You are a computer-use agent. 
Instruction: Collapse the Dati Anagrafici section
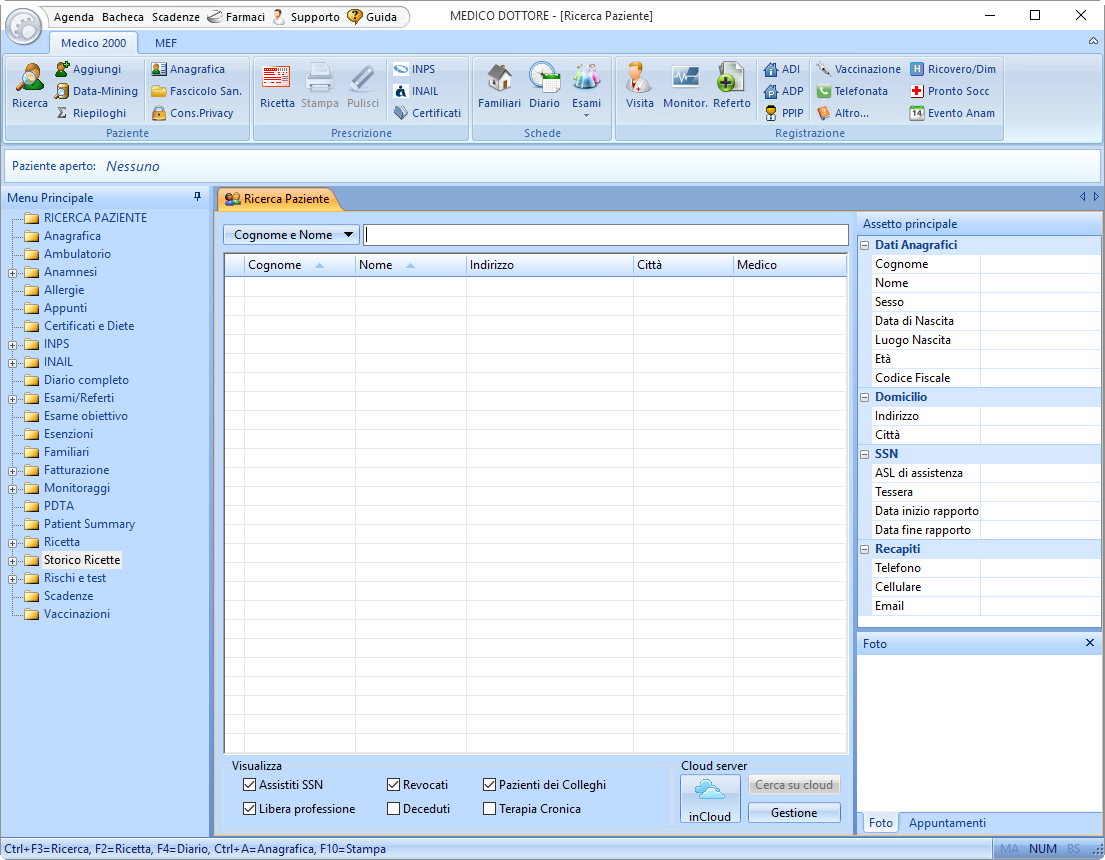(865, 245)
